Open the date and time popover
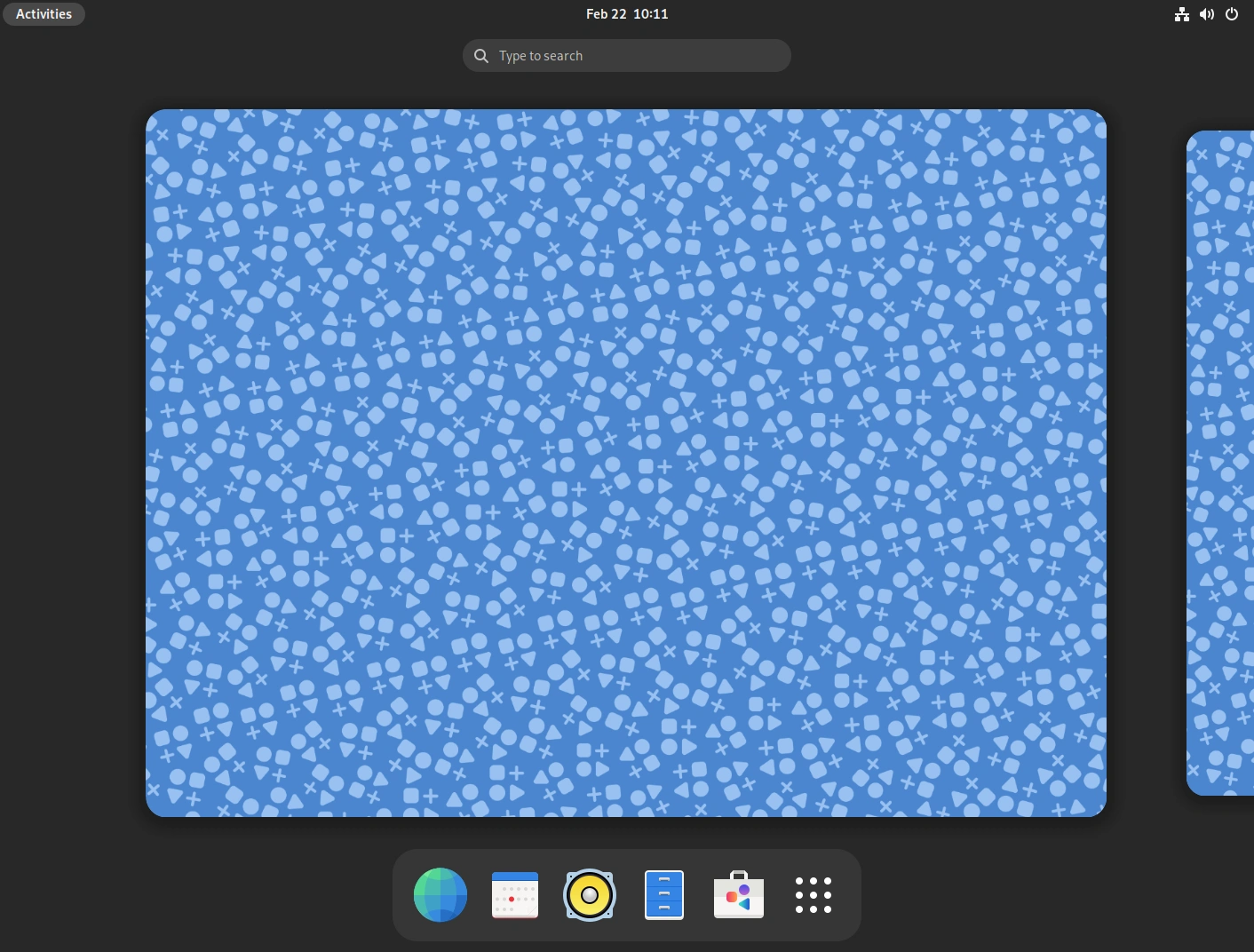Screen dimensions: 1254x952 [x=626, y=13]
